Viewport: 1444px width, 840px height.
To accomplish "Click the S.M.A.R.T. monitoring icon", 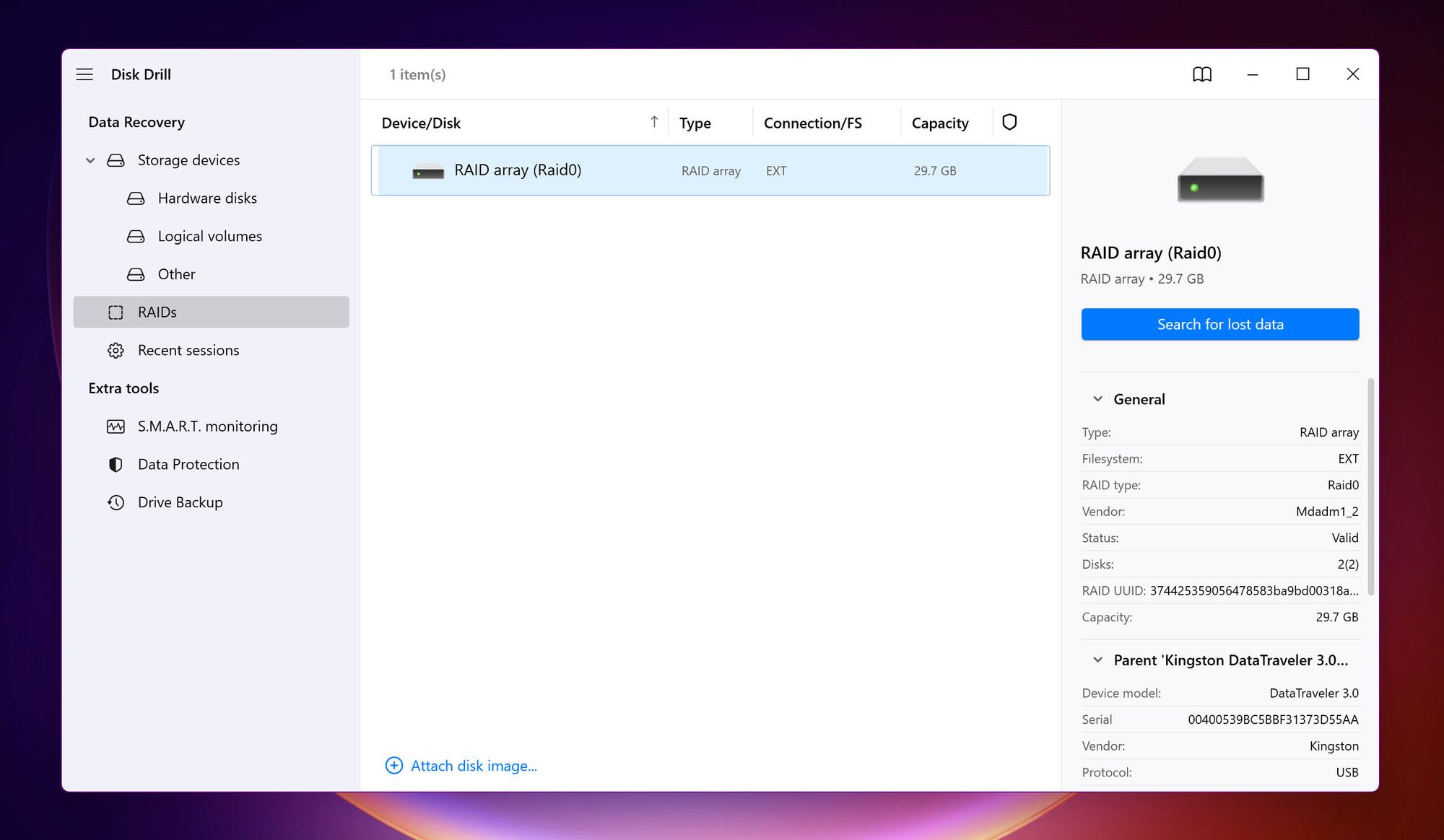I will point(117,426).
